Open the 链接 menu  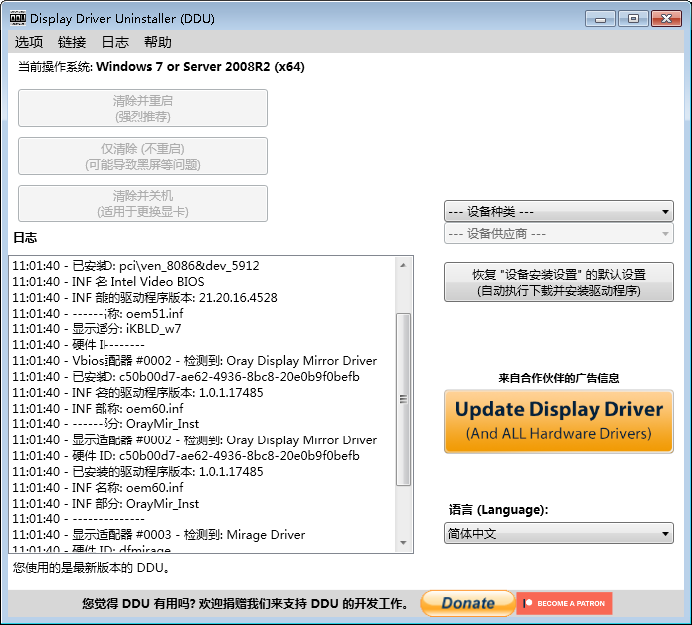pyautogui.click(x=72, y=42)
